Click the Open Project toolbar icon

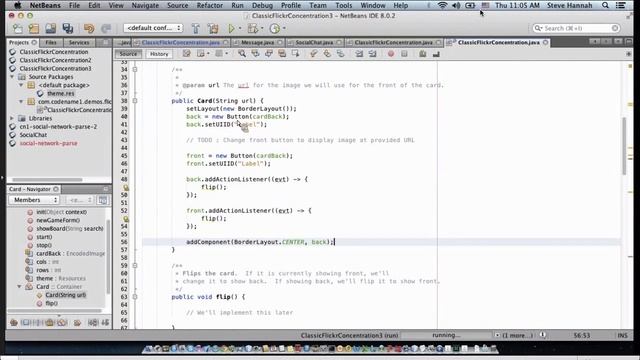click(51, 28)
